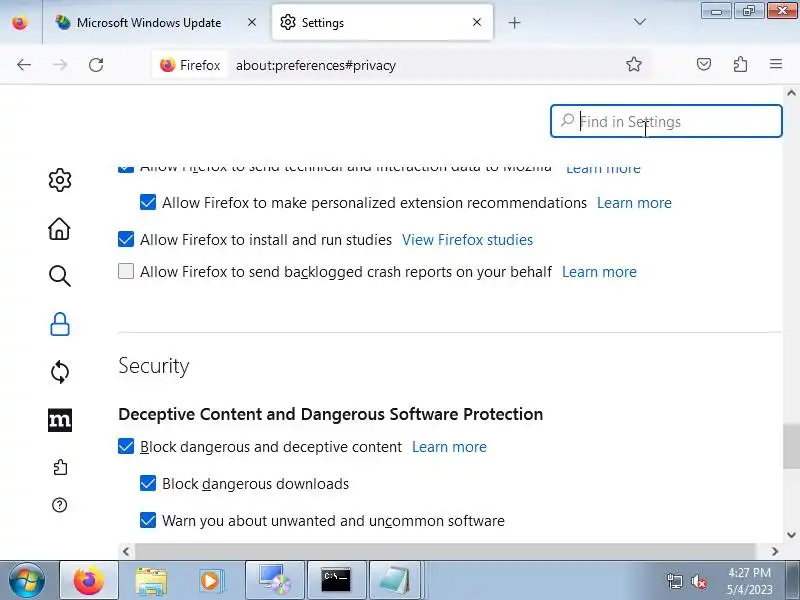Open a new tab with plus button
Image resolution: width=800 pixels, height=600 pixels.
click(x=515, y=22)
